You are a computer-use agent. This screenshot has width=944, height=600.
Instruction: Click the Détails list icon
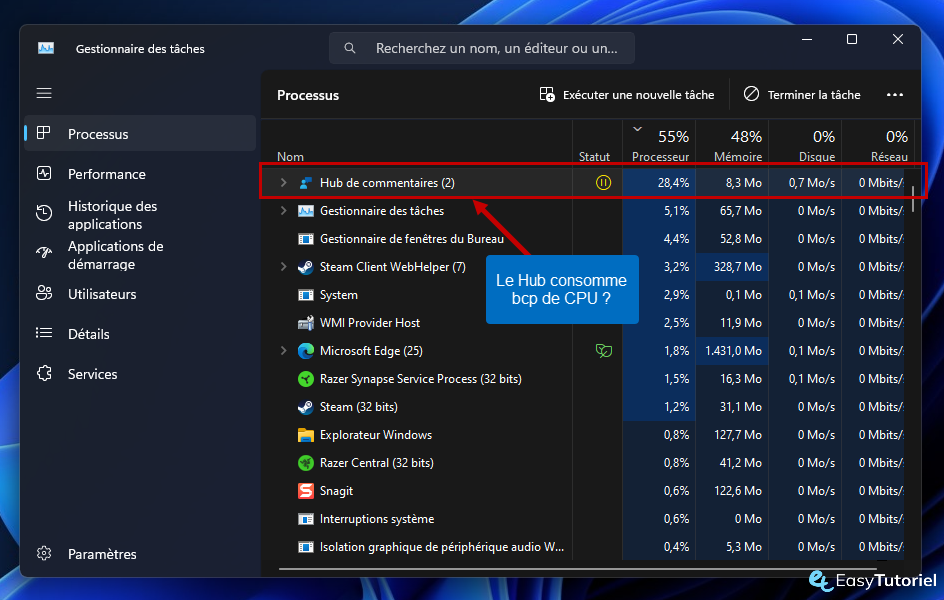pos(44,333)
